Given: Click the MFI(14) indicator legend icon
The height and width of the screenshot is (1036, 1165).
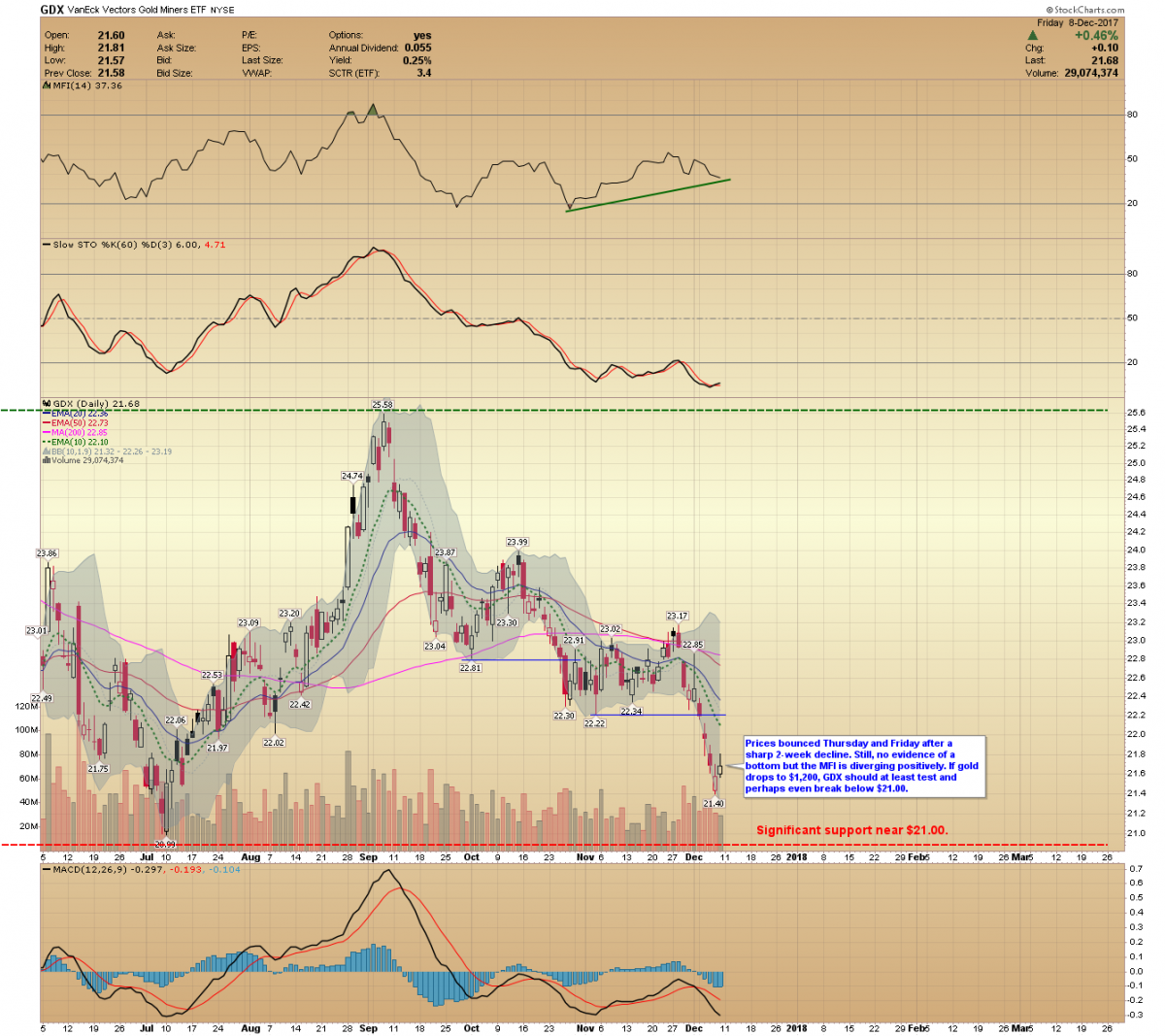Looking at the screenshot, I should click(46, 85).
